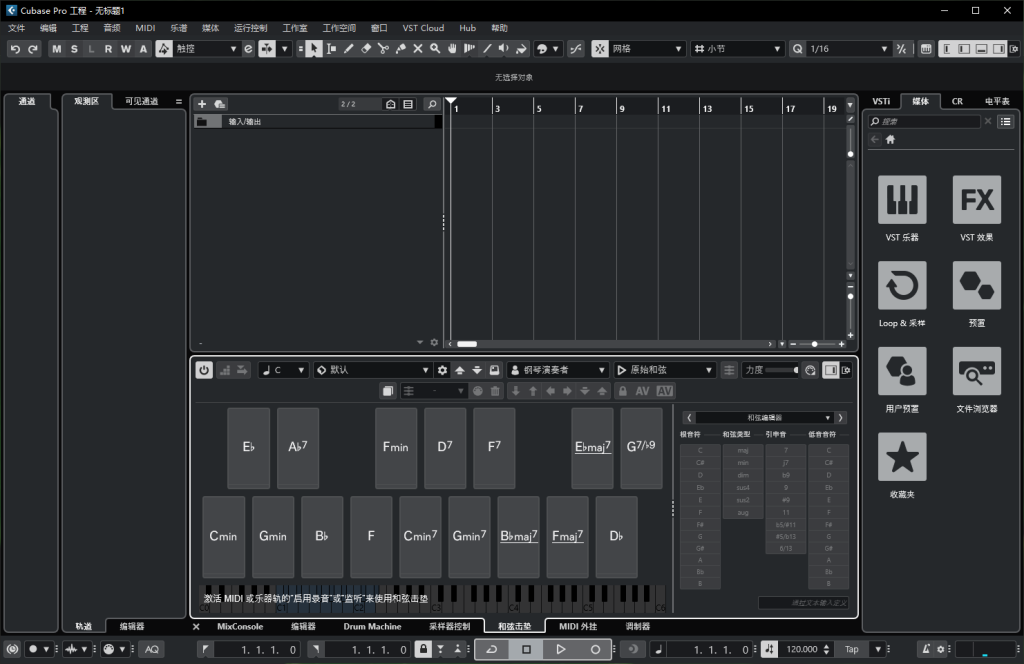This screenshot has height=664, width=1024.
Task: Click the AQ auto quantize button
Action: [152, 649]
